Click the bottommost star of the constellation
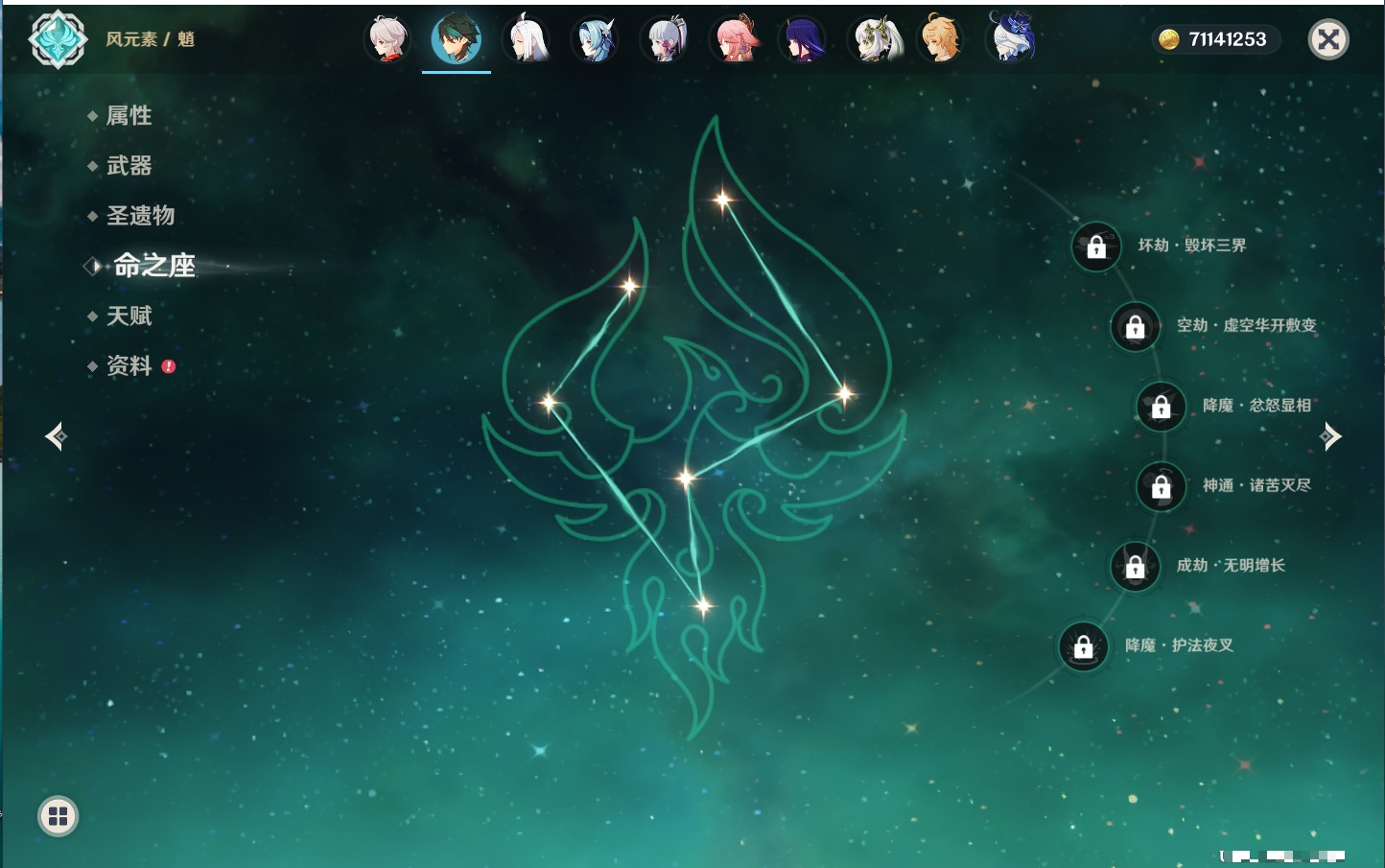 coord(703,606)
